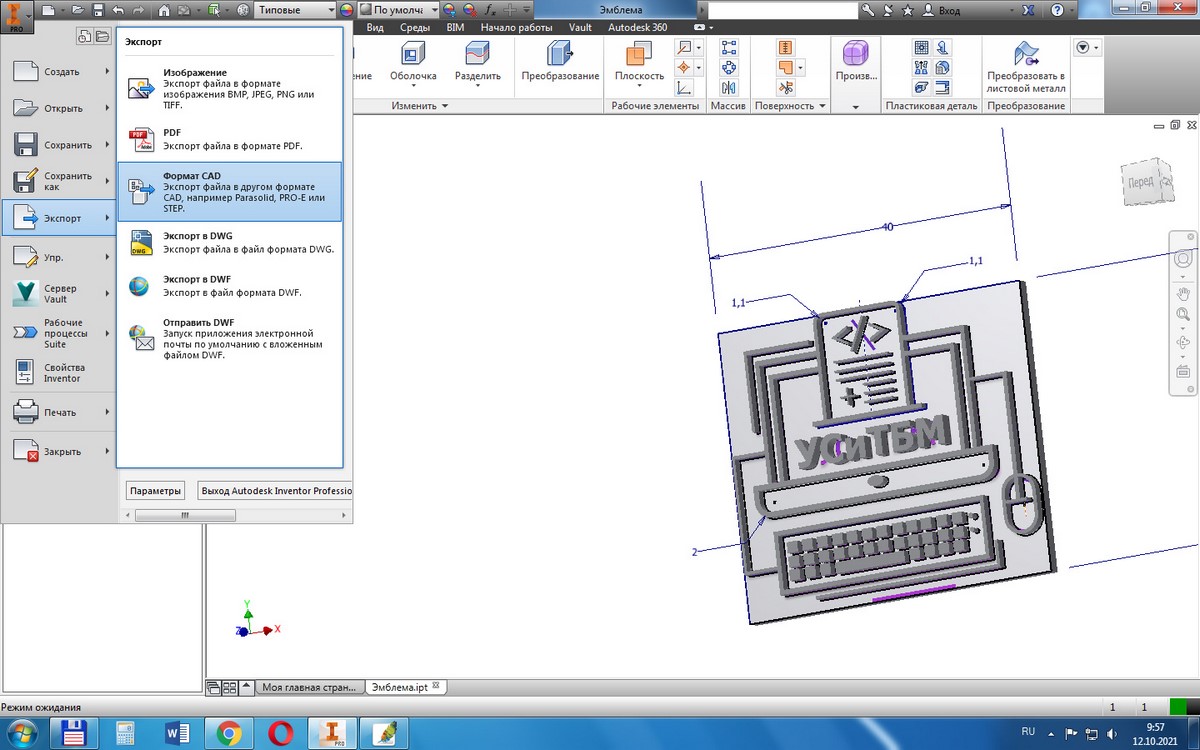This screenshot has width=1200, height=750.
Task: Choose Изображение export option
Action: click(x=229, y=88)
